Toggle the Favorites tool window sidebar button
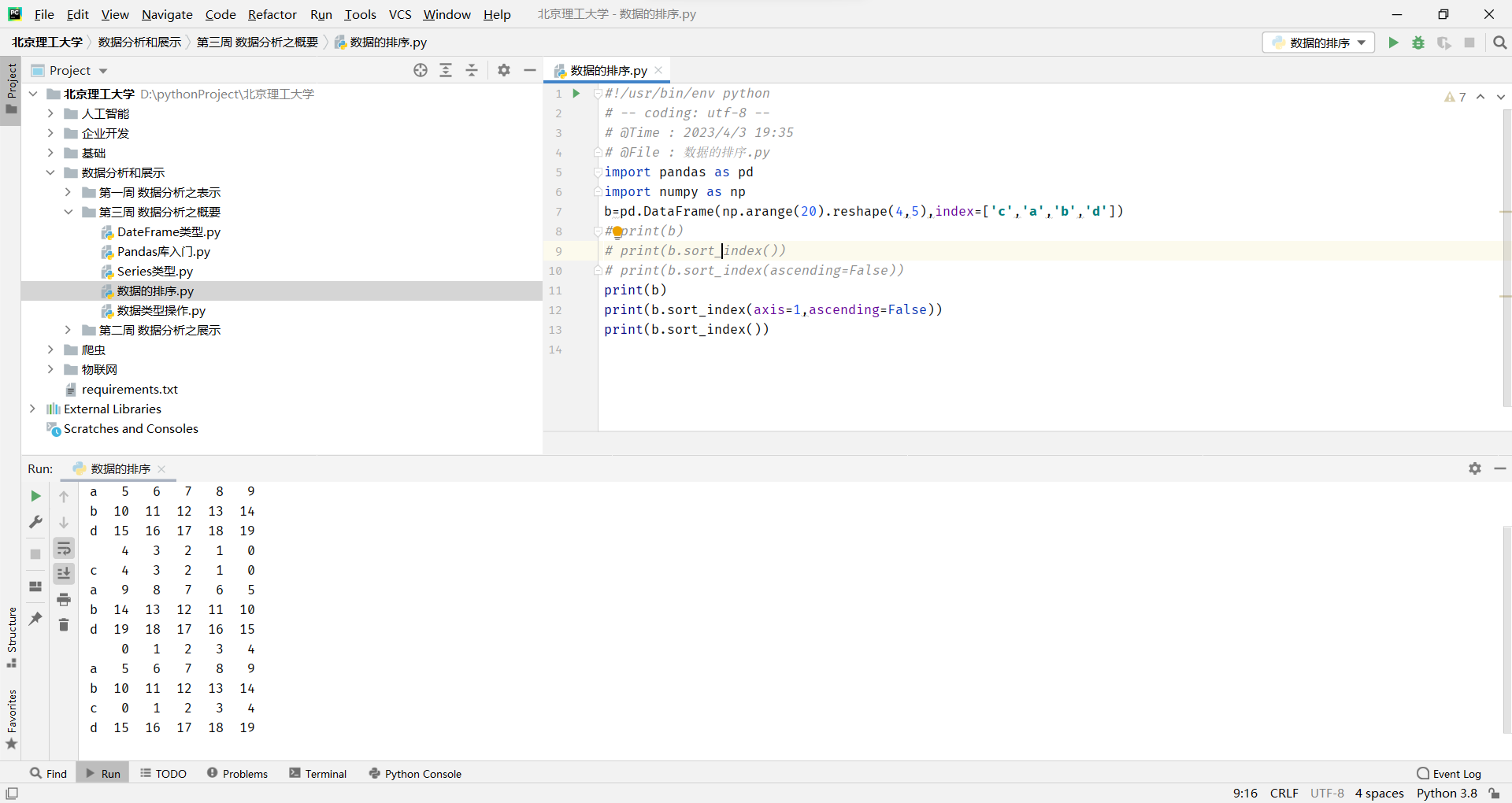The image size is (1512, 803). (x=11, y=719)
